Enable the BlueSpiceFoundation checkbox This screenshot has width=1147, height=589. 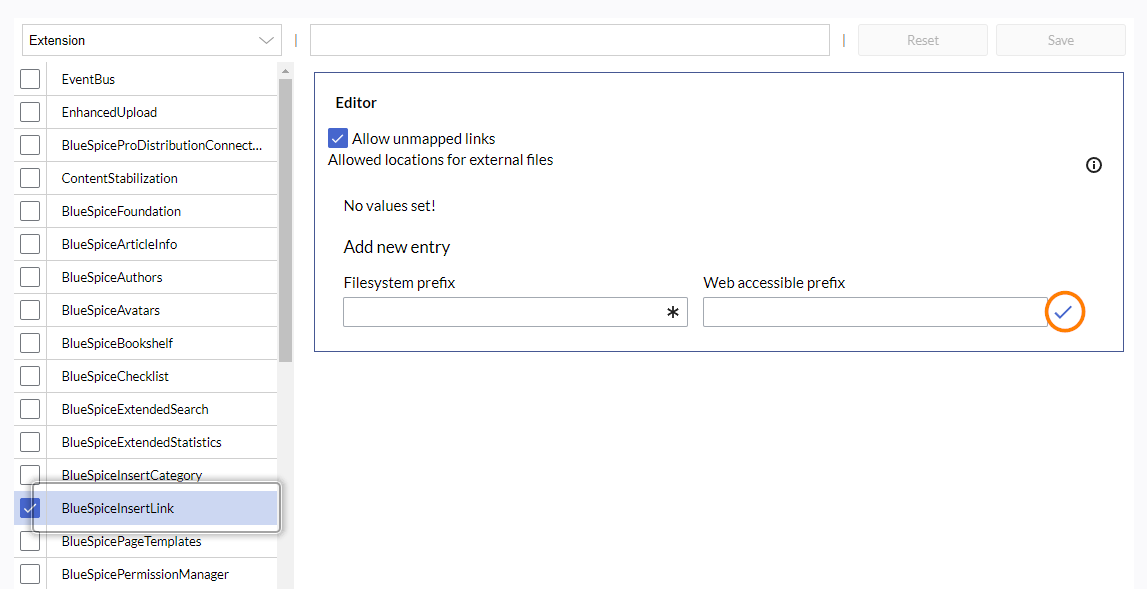click(x=30, y=211)
